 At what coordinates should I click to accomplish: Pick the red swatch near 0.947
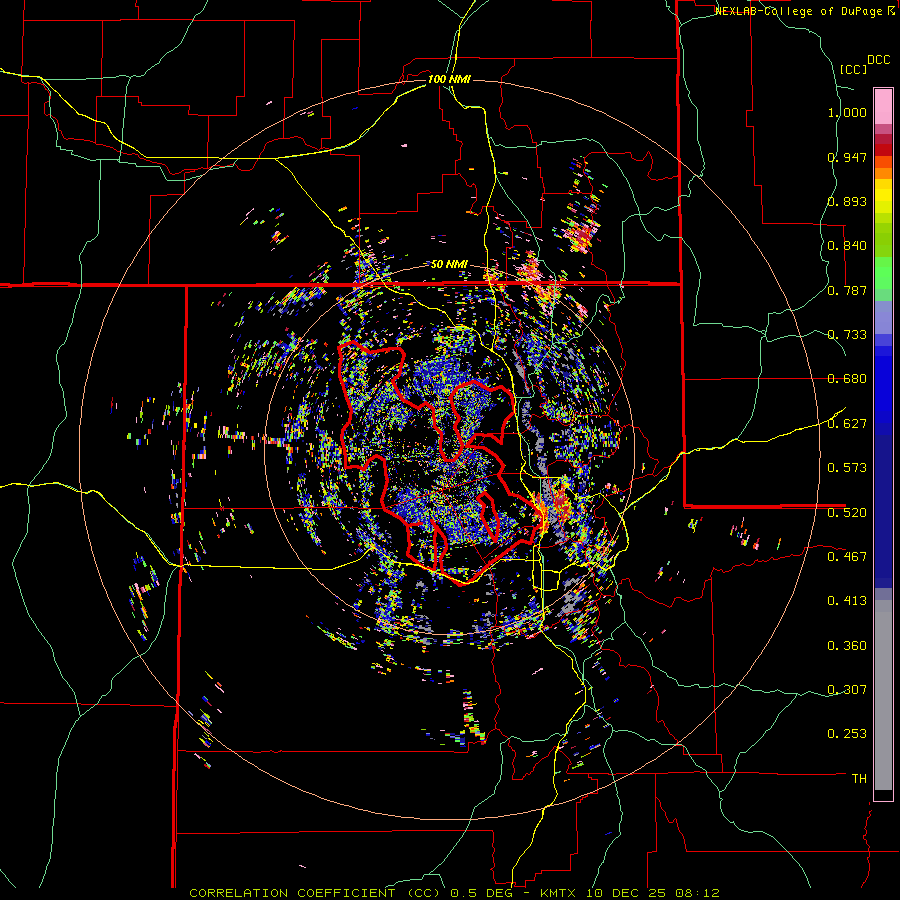tap(883, 149)
